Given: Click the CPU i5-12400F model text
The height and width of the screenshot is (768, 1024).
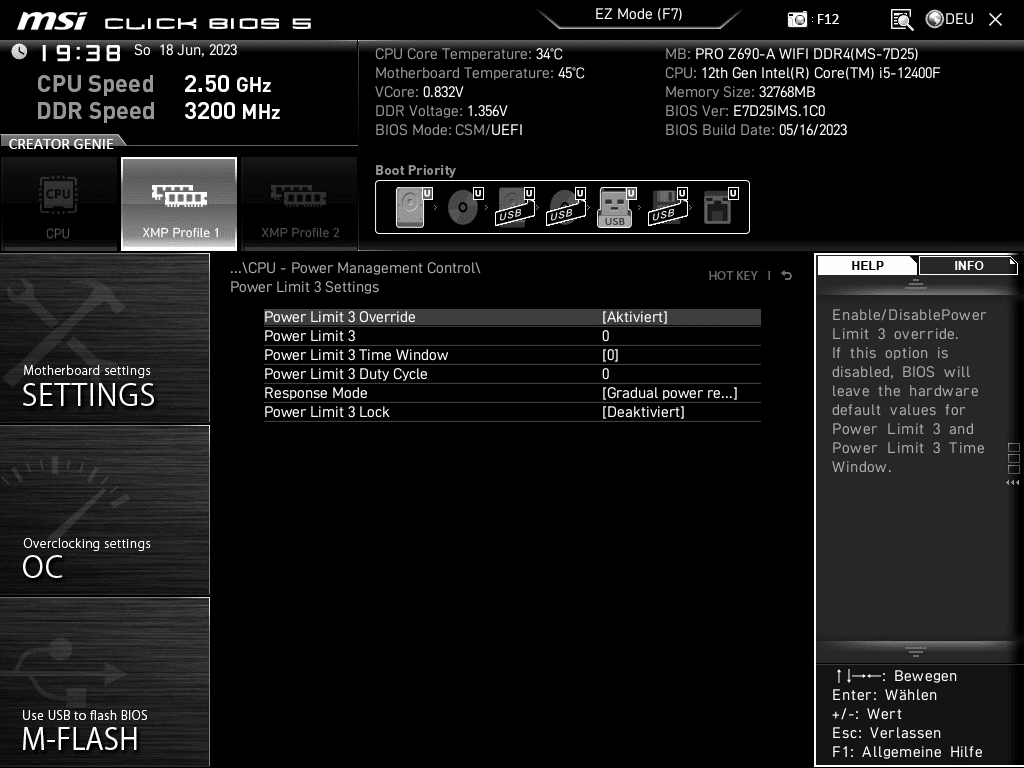Looking at the screenshot, I should (x=803, y=72).
